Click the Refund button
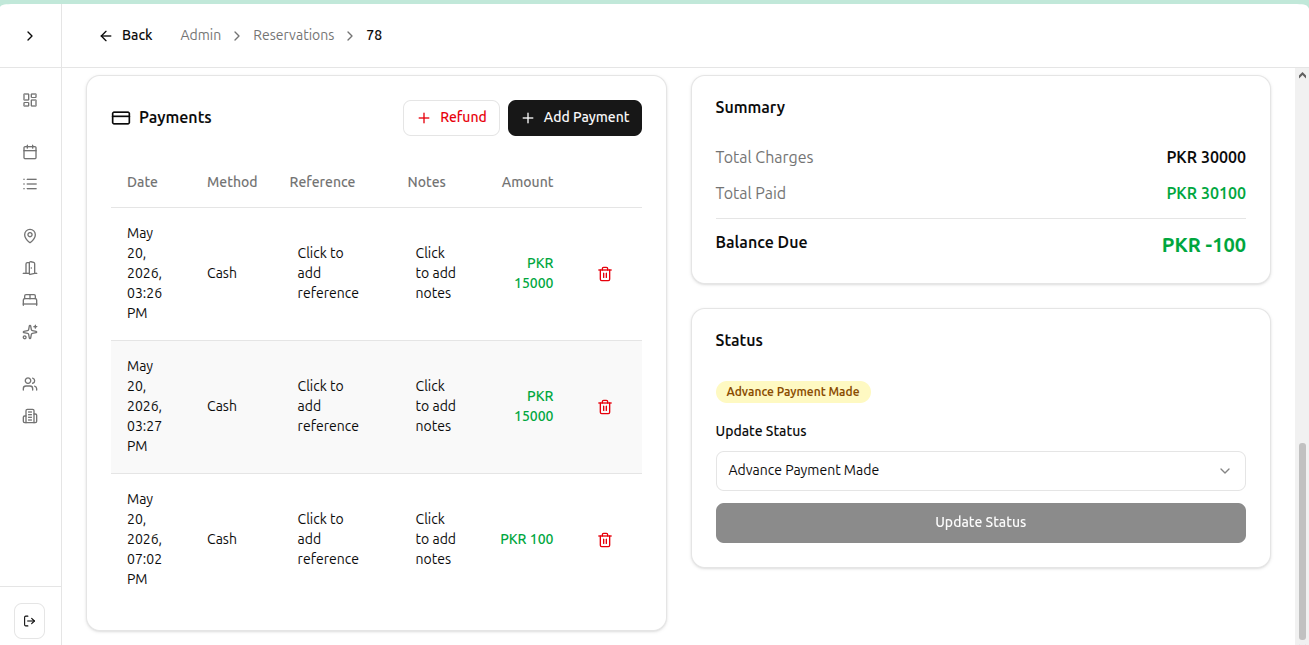Image resolution: width=1309 pixels, height=645 pixels. [x=451, y=117]
